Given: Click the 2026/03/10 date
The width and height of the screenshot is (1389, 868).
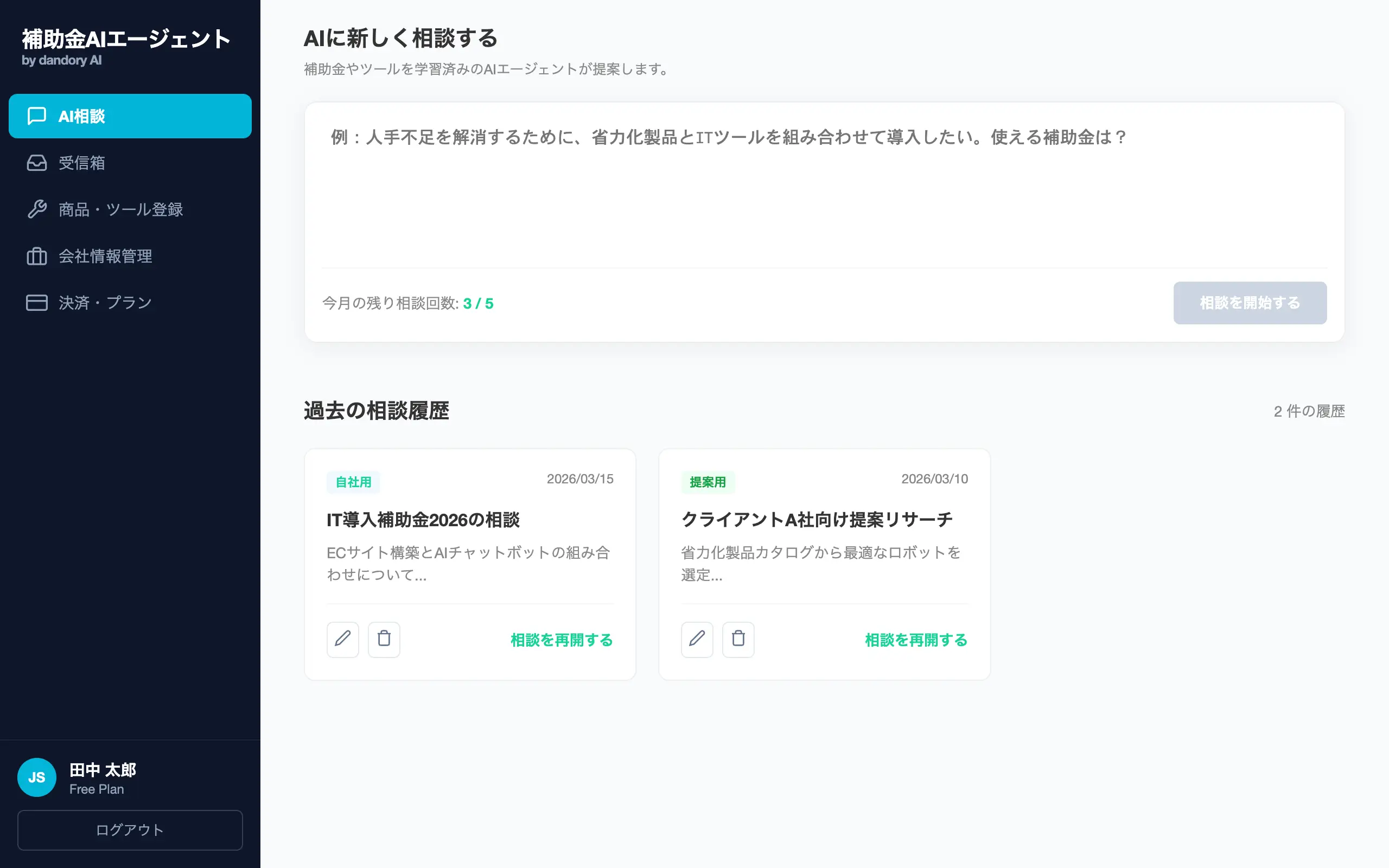Looking at the screenshot, I should point(934,479).
